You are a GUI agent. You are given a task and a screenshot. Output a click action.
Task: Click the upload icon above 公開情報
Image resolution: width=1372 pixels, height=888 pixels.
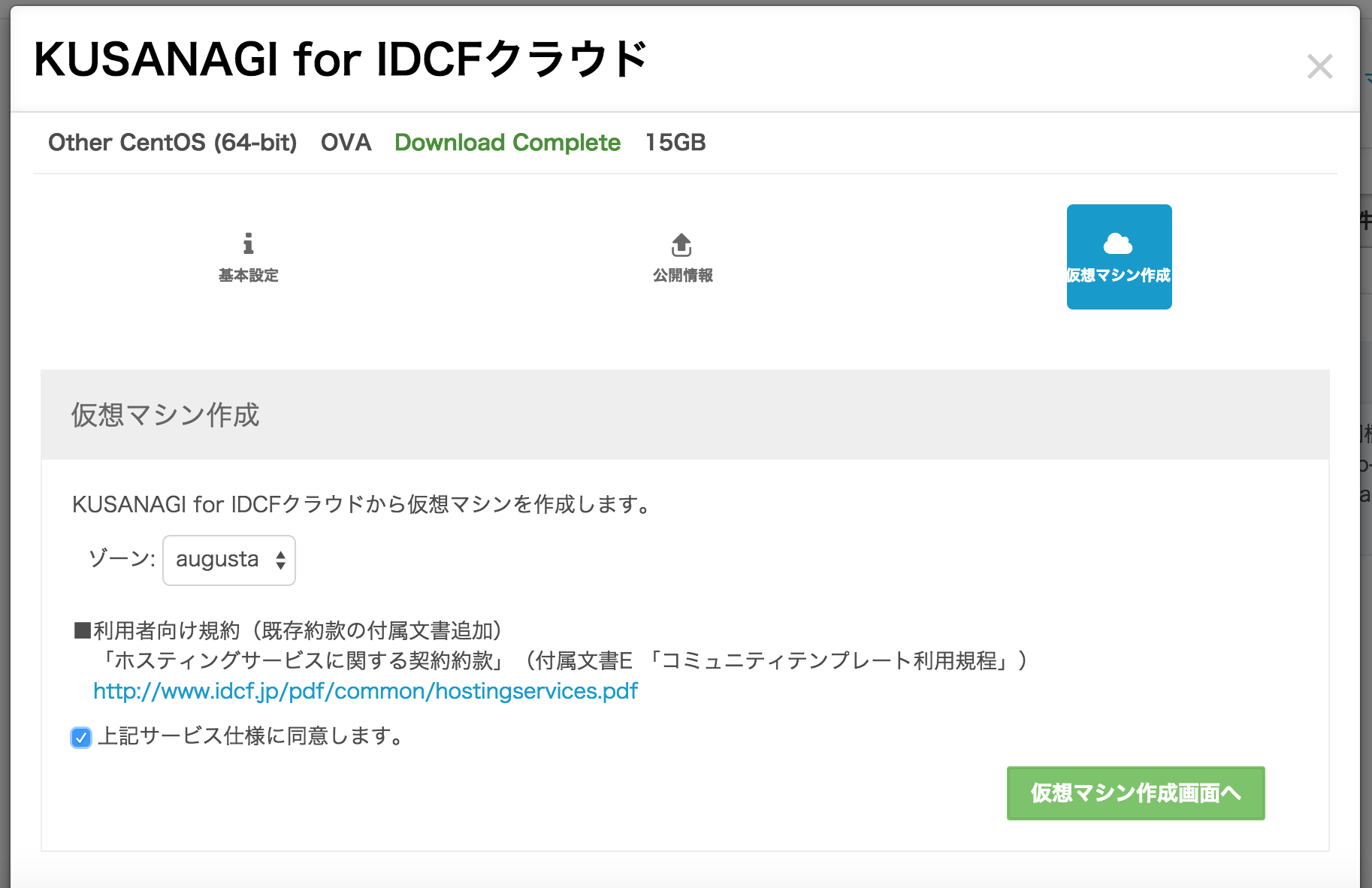681,244
